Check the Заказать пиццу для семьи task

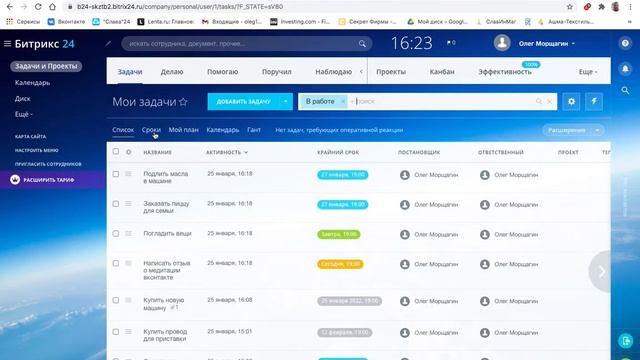pos(116,204)
